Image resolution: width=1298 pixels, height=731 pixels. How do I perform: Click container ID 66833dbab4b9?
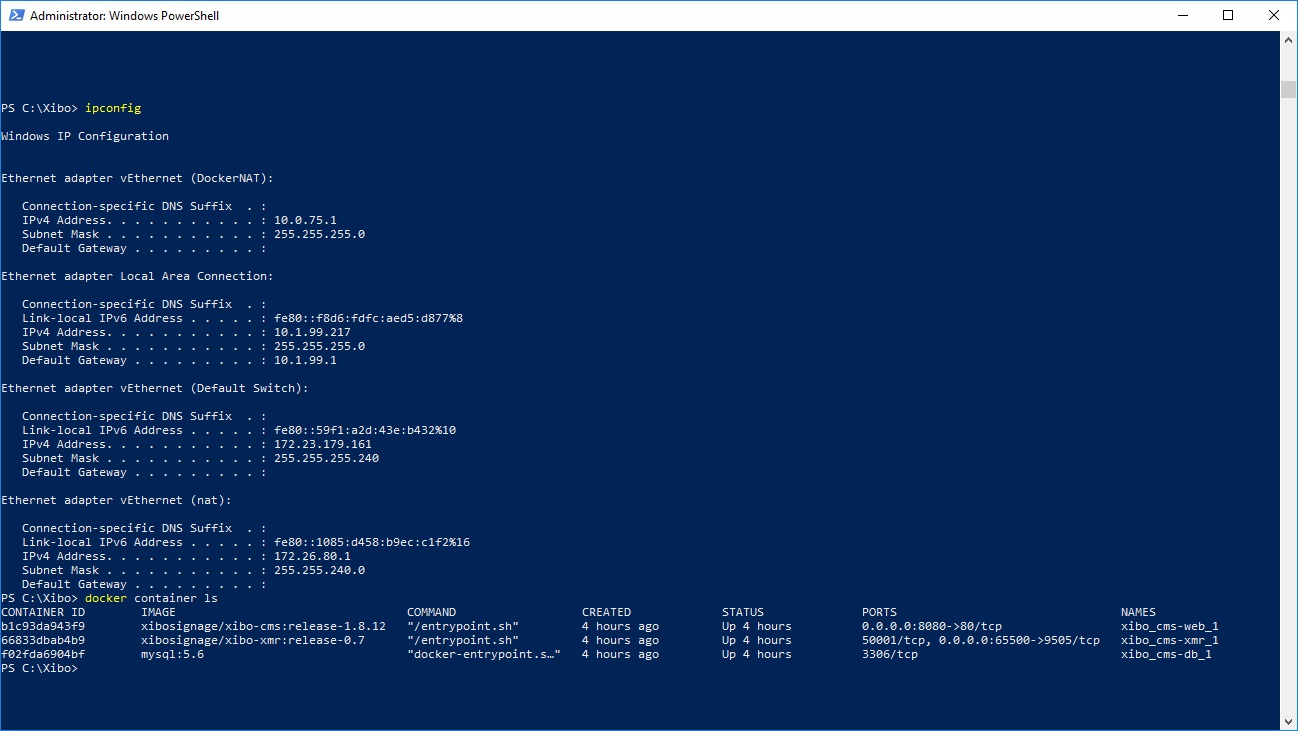[x=43, y=640]
